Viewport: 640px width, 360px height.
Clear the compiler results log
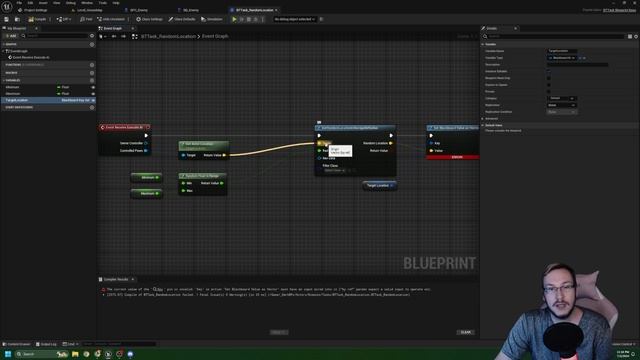tap(465, 332)
